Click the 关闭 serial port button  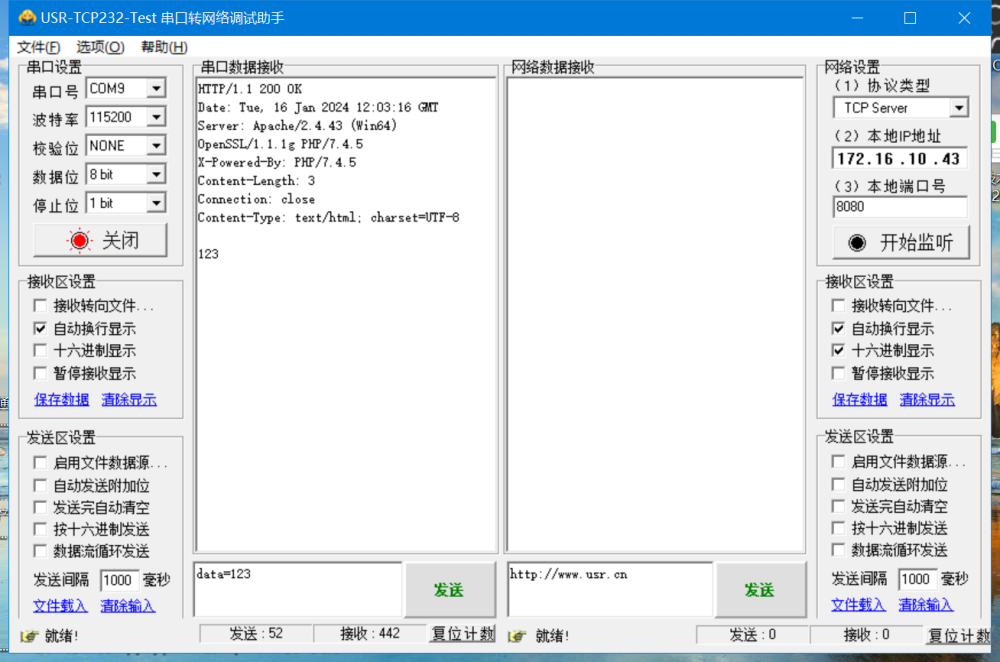point(100,240)
